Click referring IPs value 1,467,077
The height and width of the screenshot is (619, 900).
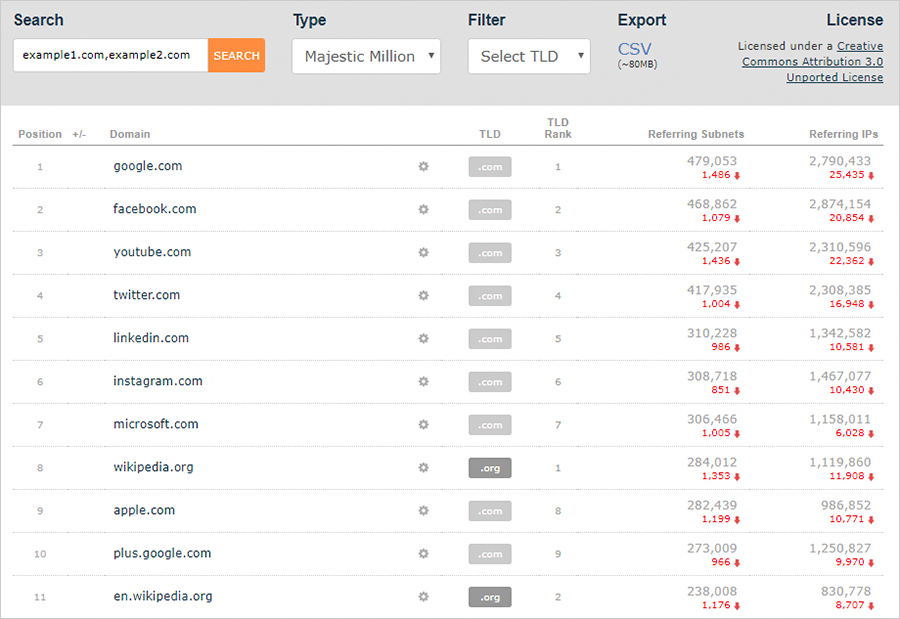[840, 377]
